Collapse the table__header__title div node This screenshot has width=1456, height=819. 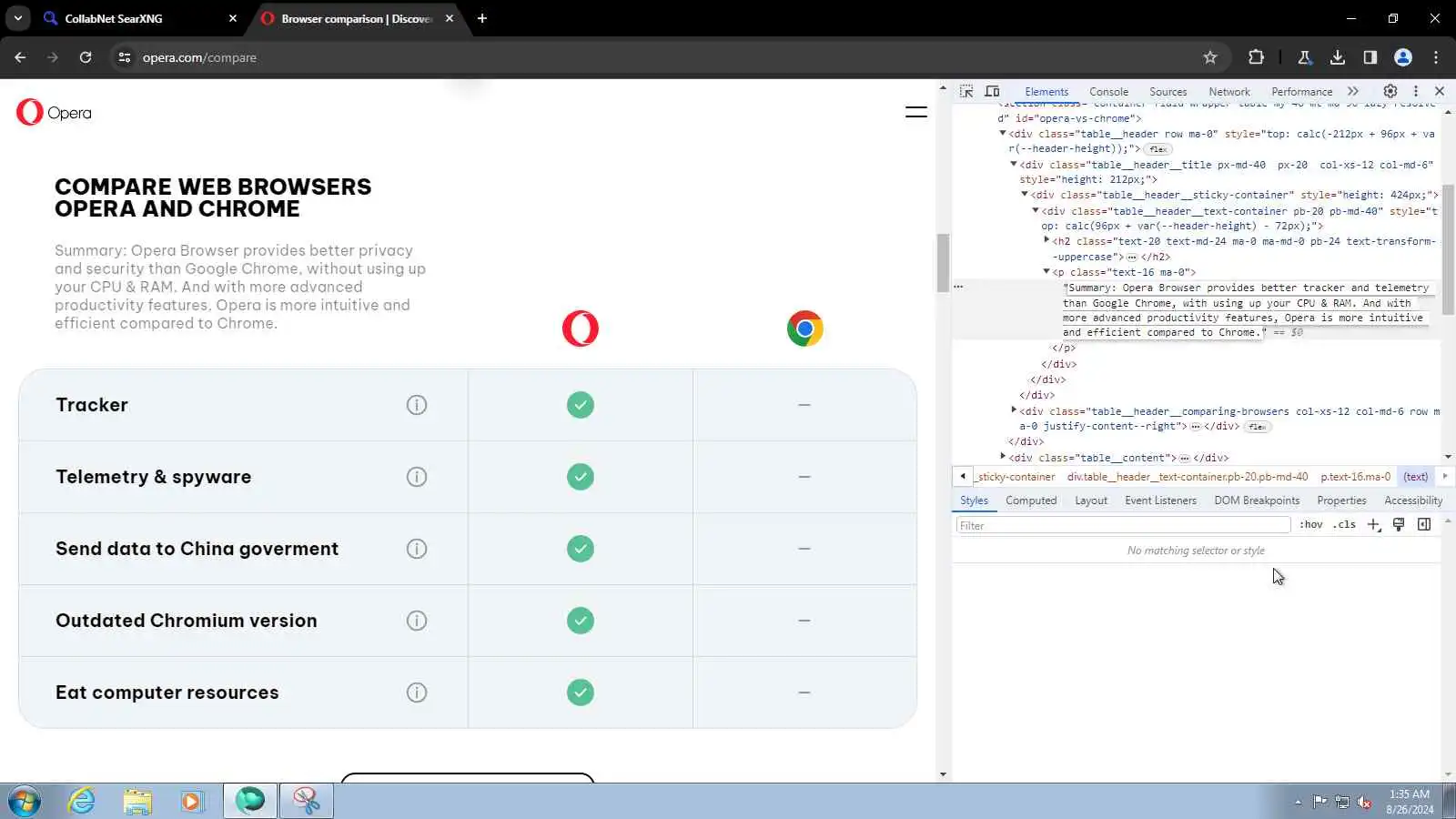point(1014,165)
